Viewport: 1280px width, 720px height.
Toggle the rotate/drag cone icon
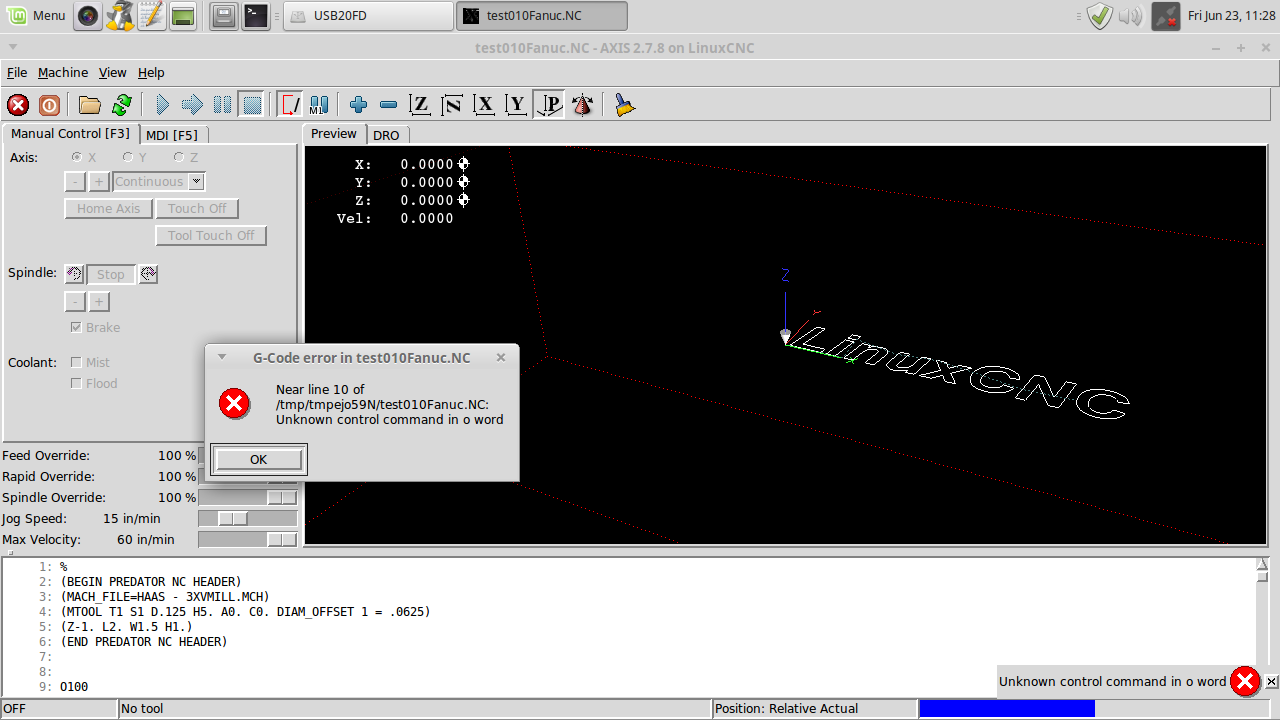coord(583,105)
